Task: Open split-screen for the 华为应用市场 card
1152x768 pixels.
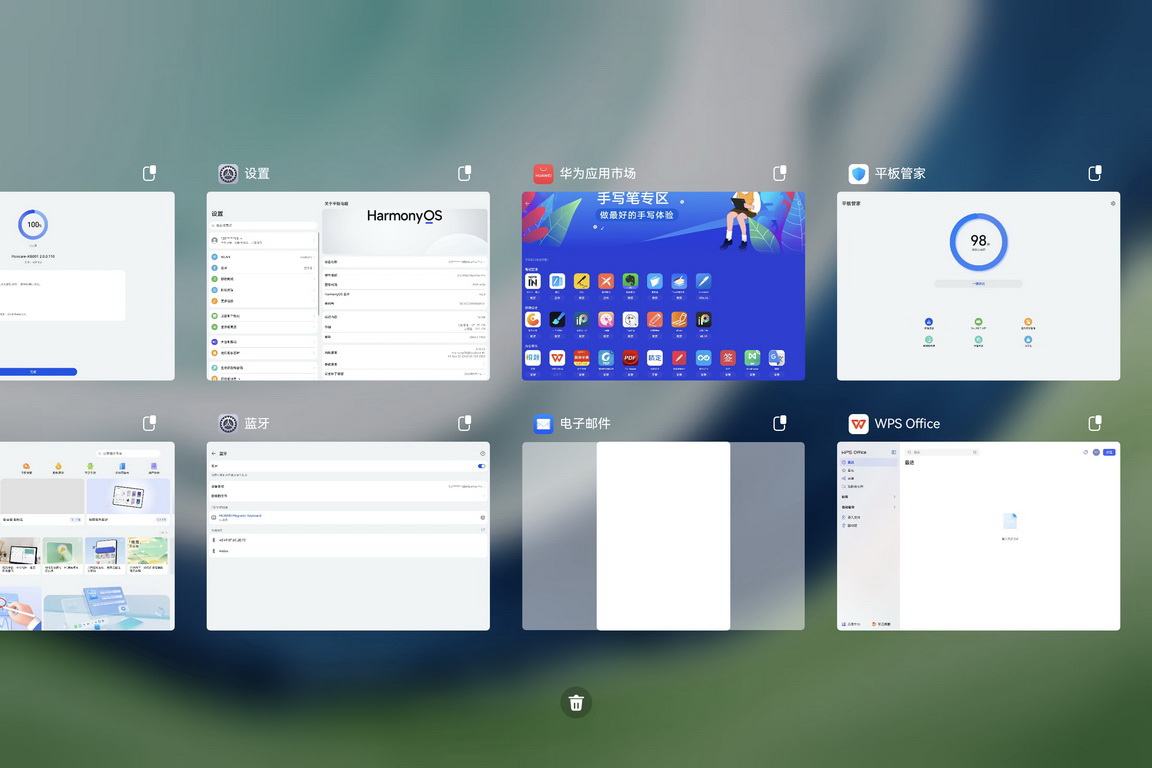Action: pyautogui.click(x=780, y=173)
